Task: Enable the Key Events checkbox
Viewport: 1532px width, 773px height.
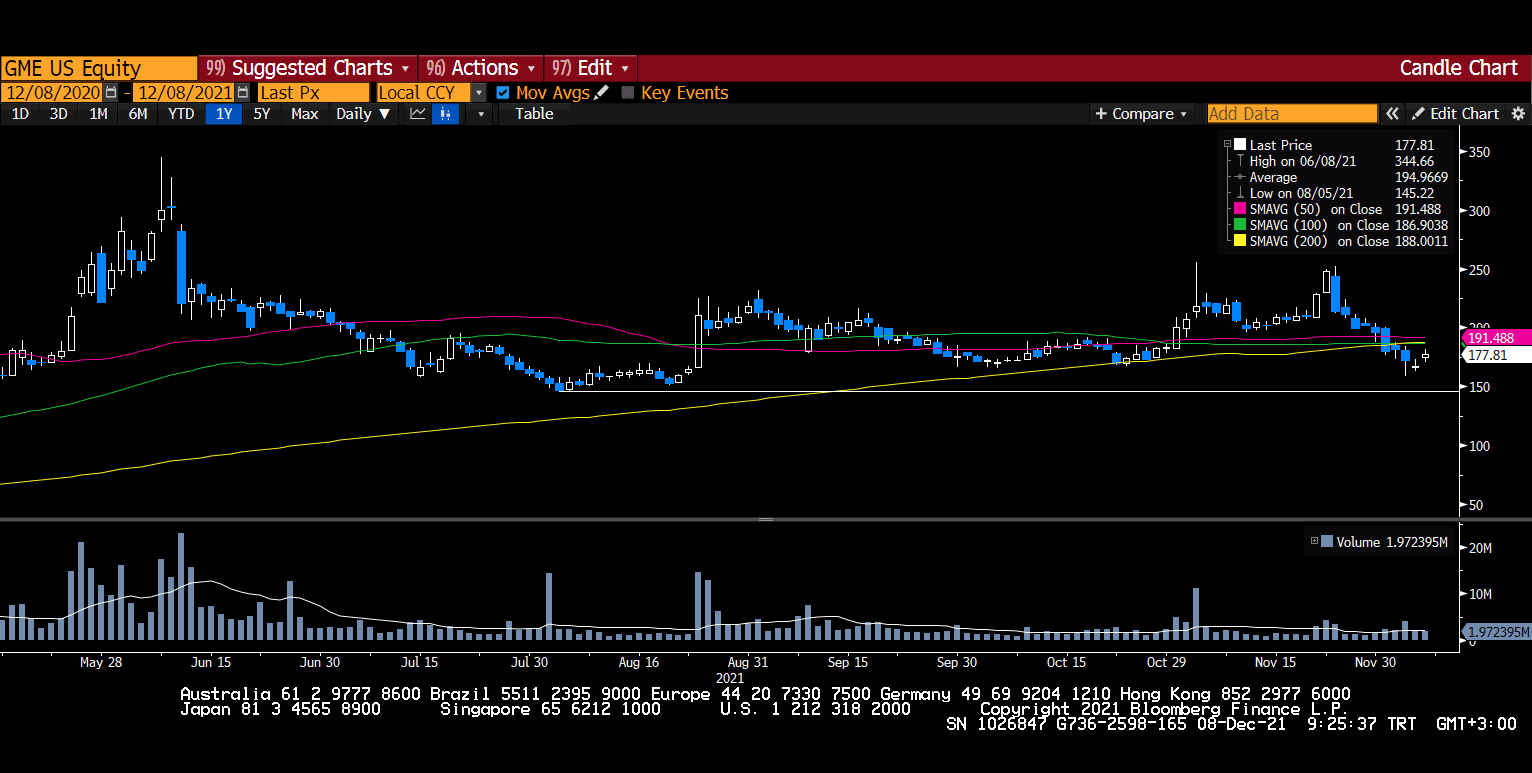Action: (628, 92)
